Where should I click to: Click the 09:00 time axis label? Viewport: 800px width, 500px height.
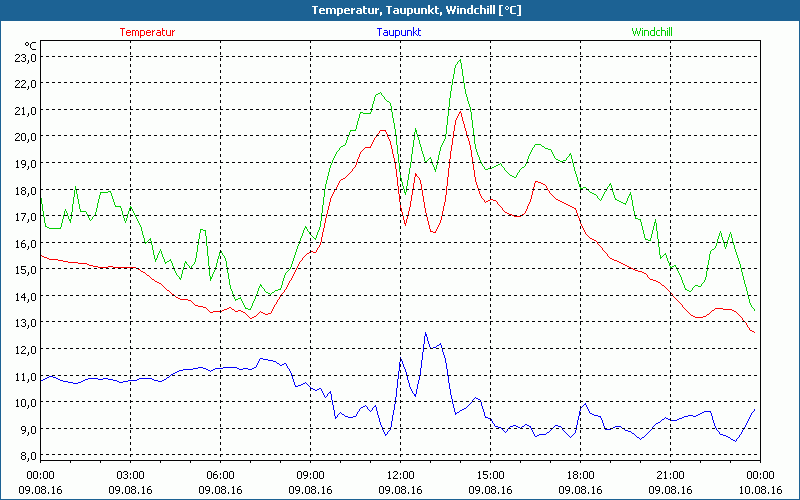pos(310,475)
